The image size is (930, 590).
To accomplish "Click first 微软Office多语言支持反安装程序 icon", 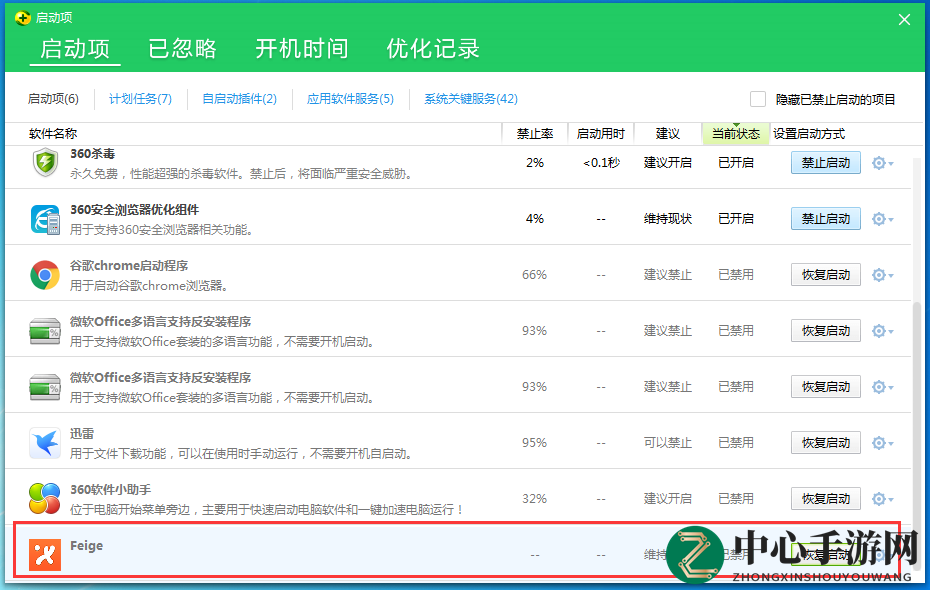I will 45,331.
